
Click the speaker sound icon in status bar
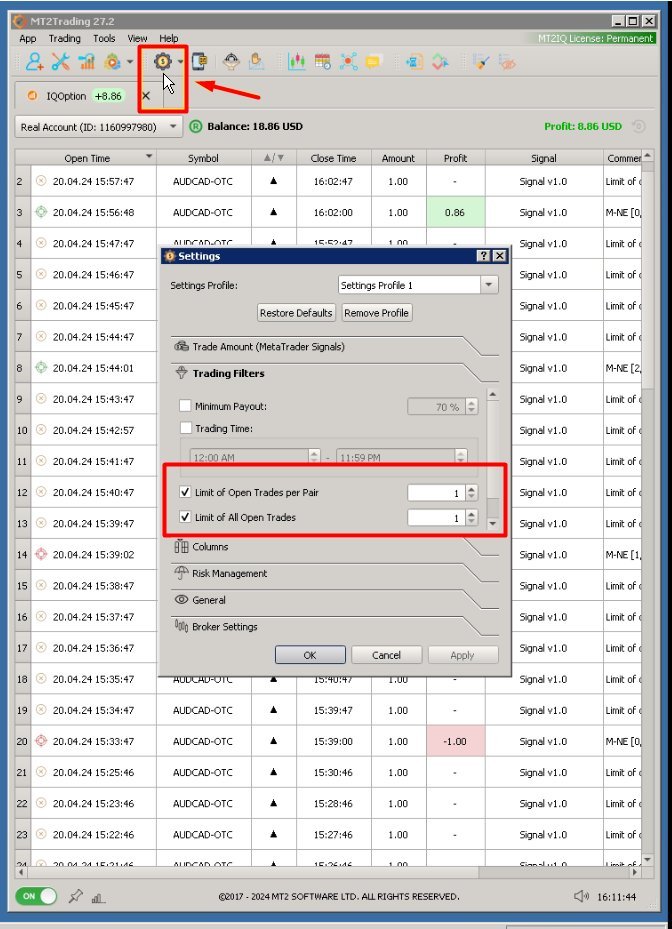[x=580, y=897]
